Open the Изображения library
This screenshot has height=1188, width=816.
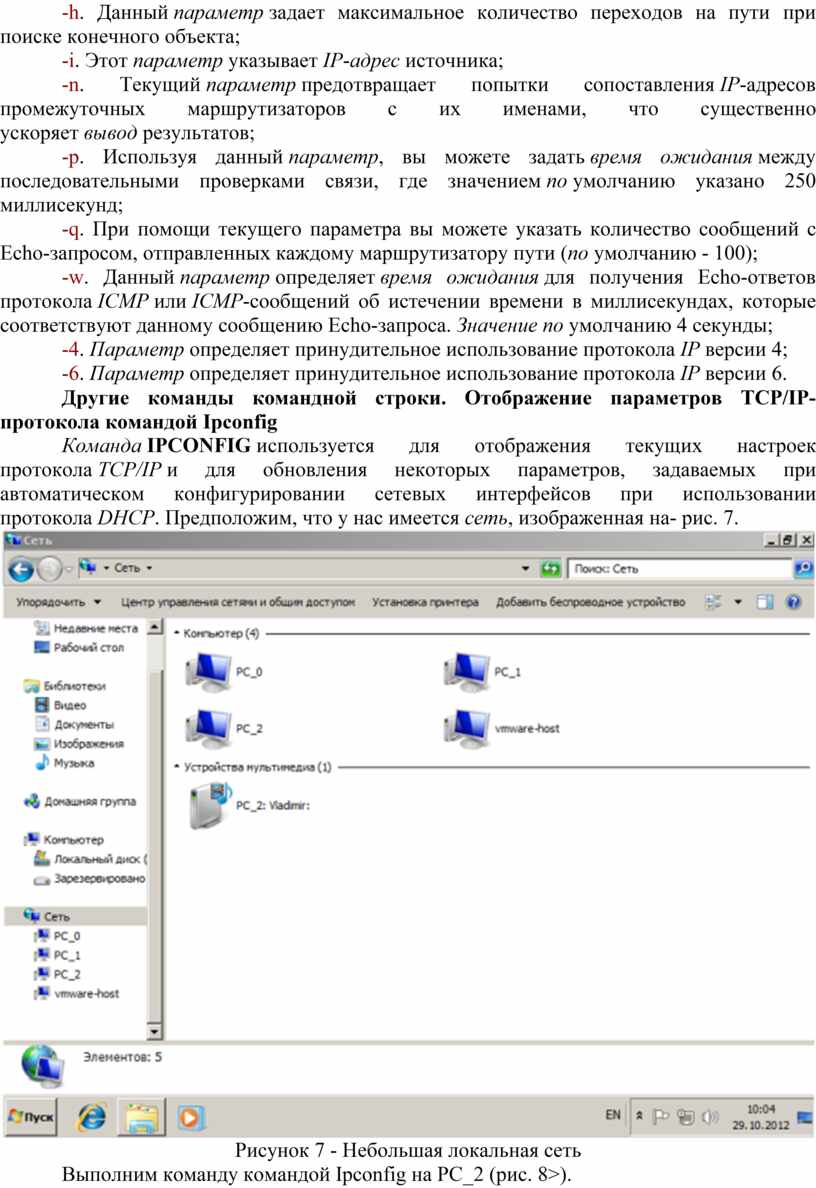[79, 744]
